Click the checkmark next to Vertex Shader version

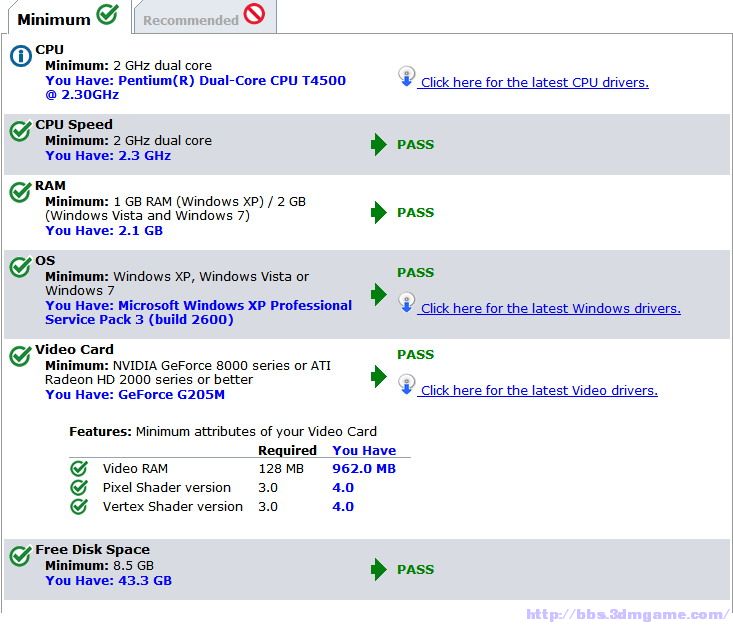(x=79, y=506)
